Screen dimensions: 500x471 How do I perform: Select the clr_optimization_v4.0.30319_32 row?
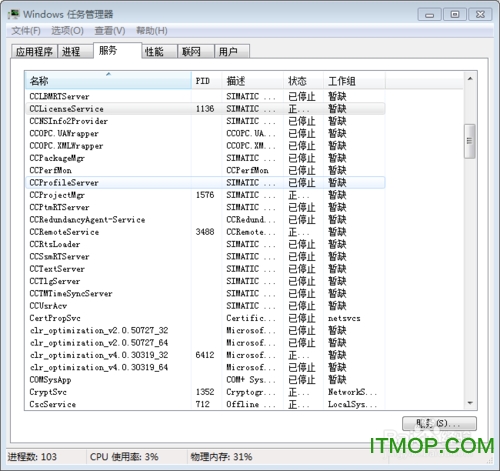point(205,355)
